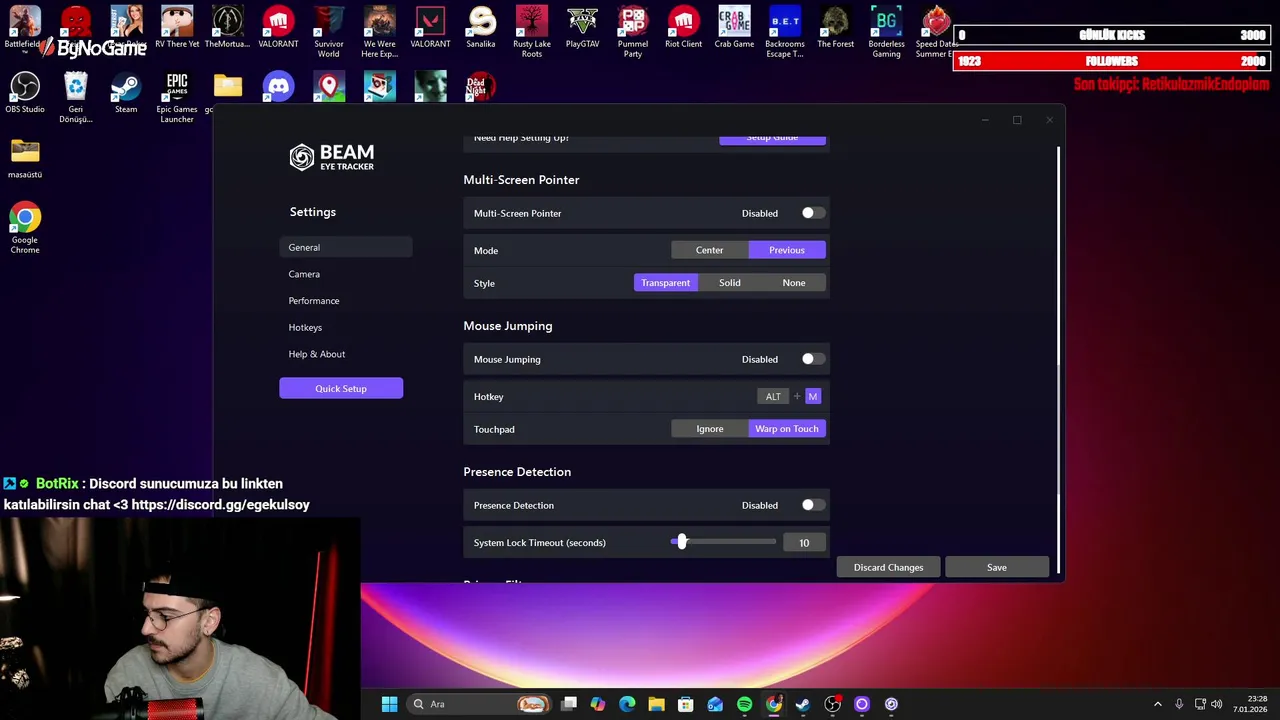Open Riot Client desktop shortcut
The height and width of the screenshot is (720, 1280).
click(683, 27)
